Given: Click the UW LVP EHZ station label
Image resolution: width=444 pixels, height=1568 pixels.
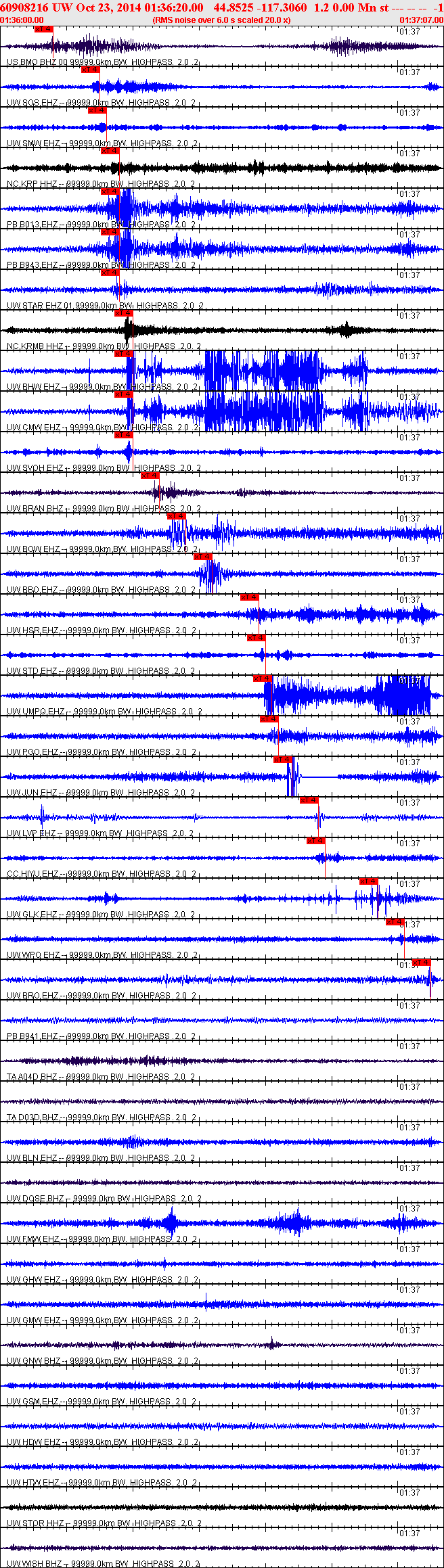Looking at the screenshot, I should (101, 833).
